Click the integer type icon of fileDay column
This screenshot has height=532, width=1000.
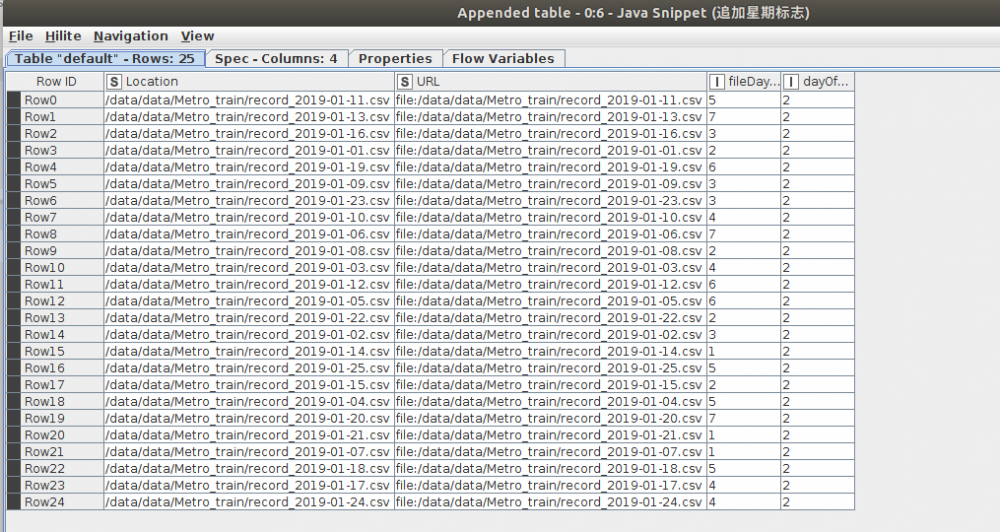717,82
